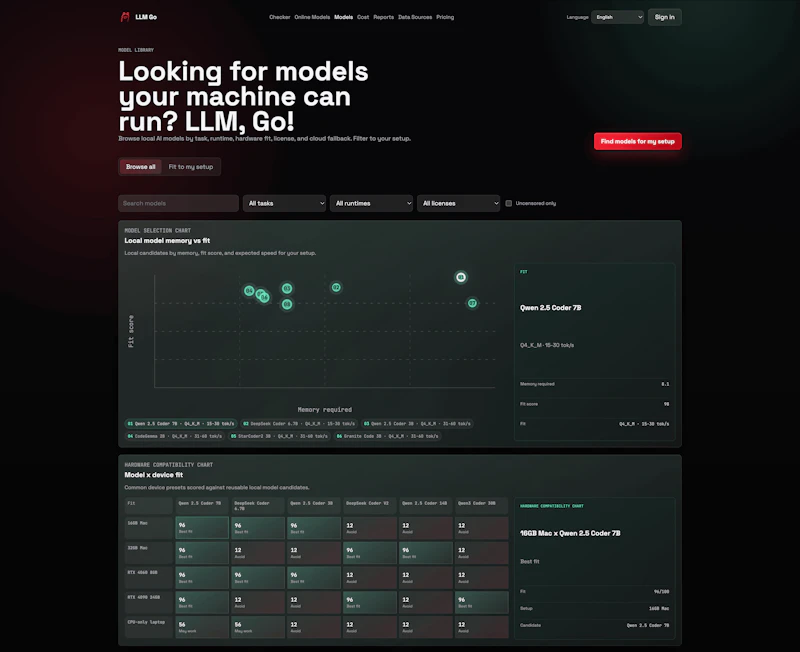Select the 16GB Mac x Qwen 2.5 Coder 3B cell
Image resolution: width=800 pixels, height=652 pixels.
click(x=314, y=528)
